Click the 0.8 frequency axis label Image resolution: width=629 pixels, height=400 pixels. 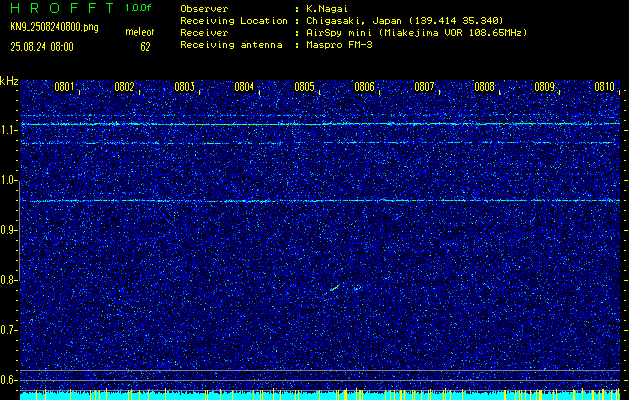pos(7,280)
